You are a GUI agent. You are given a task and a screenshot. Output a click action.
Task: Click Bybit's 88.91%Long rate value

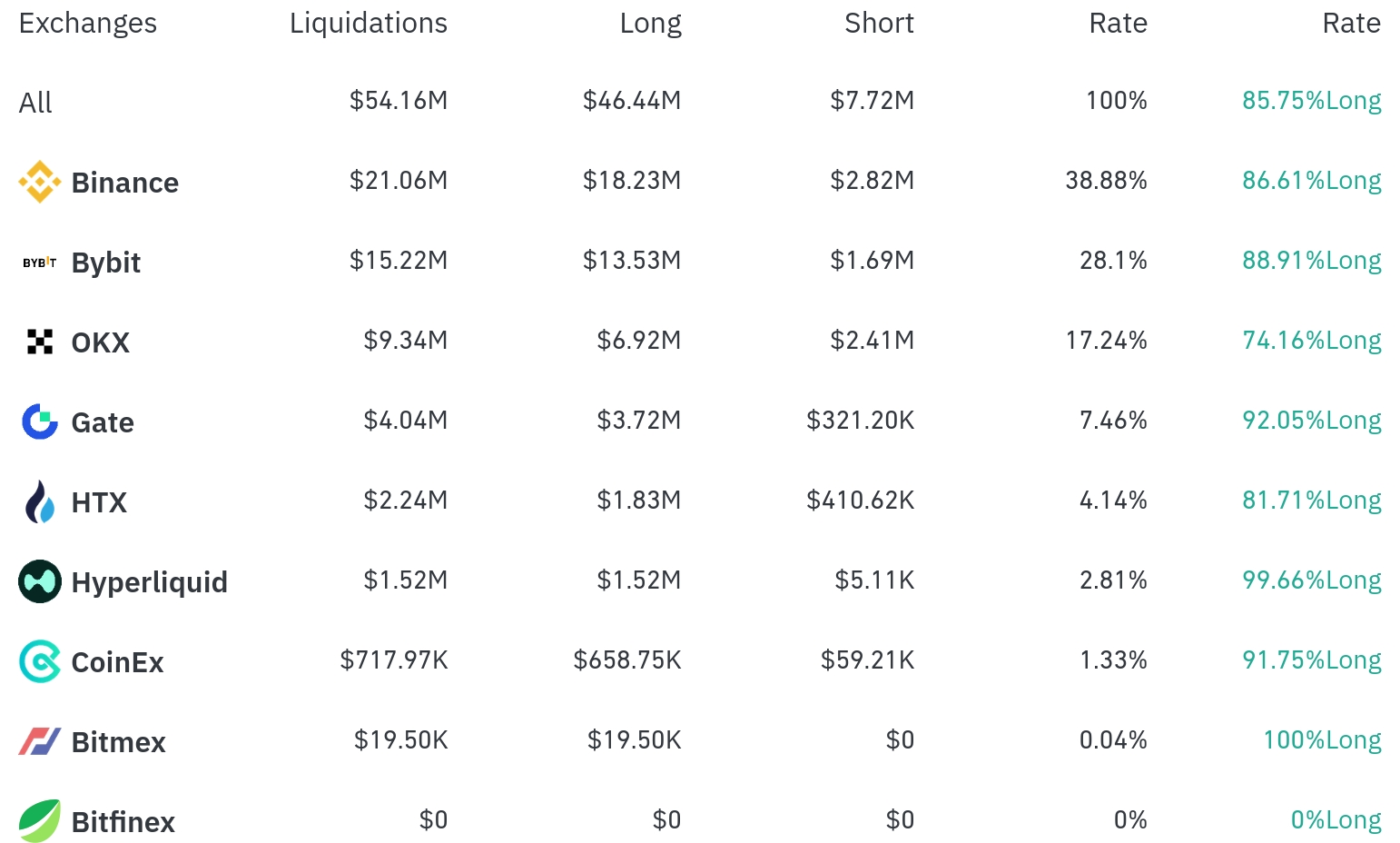coord(1312,261)
